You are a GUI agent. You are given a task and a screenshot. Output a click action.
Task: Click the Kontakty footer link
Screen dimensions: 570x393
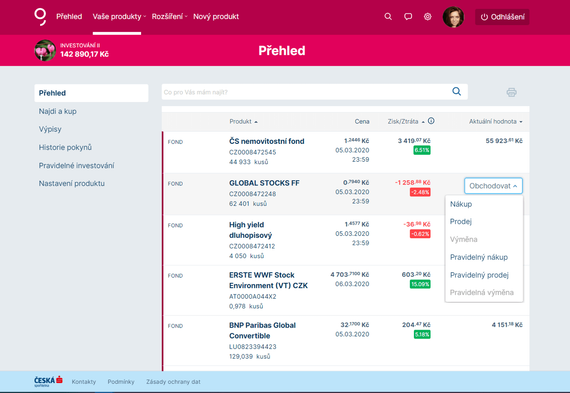84,382
